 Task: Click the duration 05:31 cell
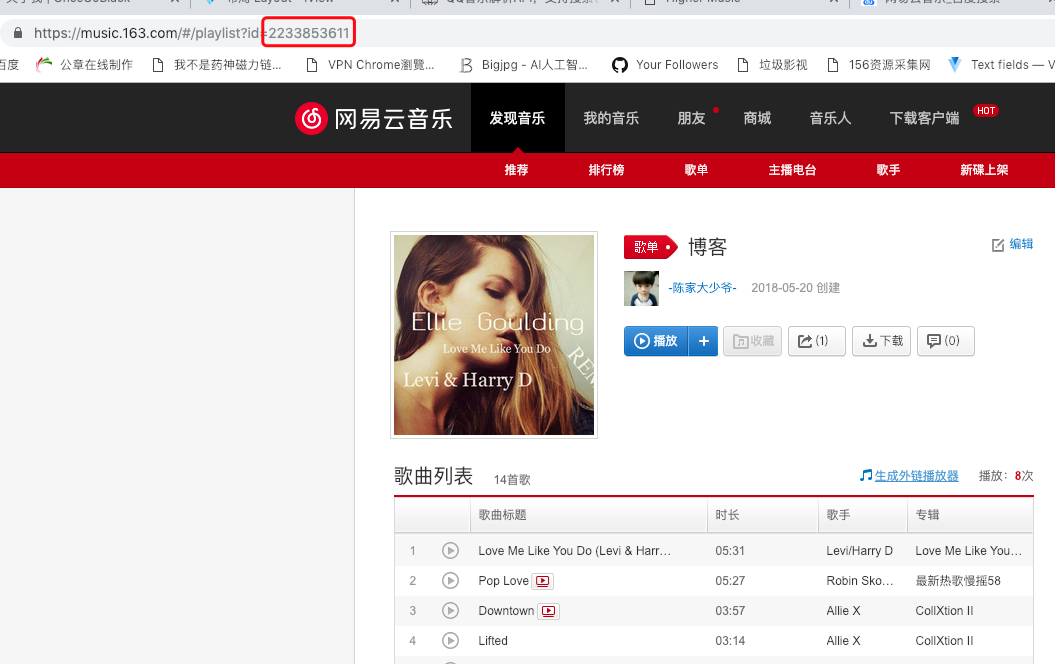coord(730,550)
